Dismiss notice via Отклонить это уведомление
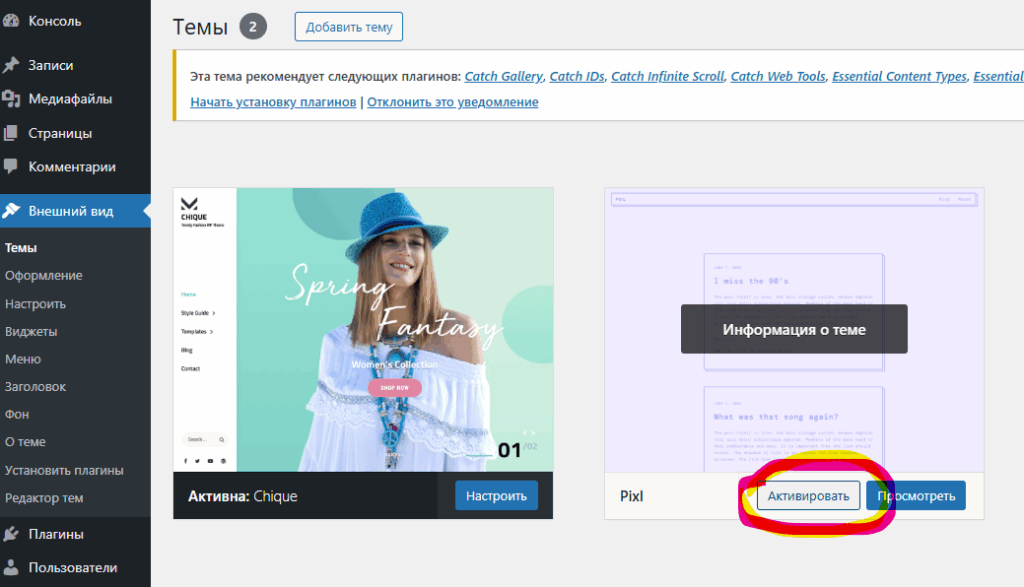This screenshot has height=587, width=1024. tap(452, 102)
